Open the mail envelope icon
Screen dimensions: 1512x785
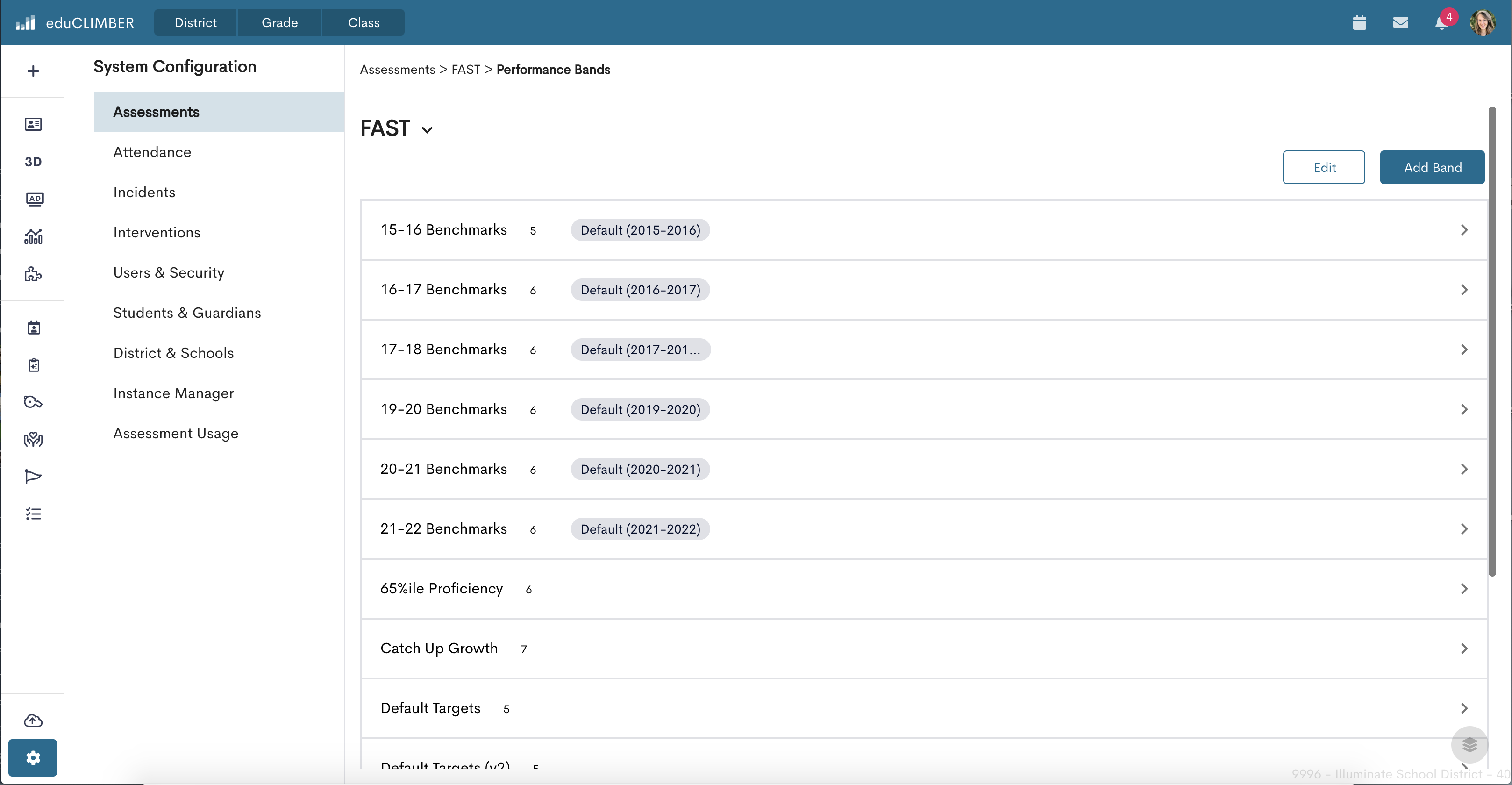1400,22
